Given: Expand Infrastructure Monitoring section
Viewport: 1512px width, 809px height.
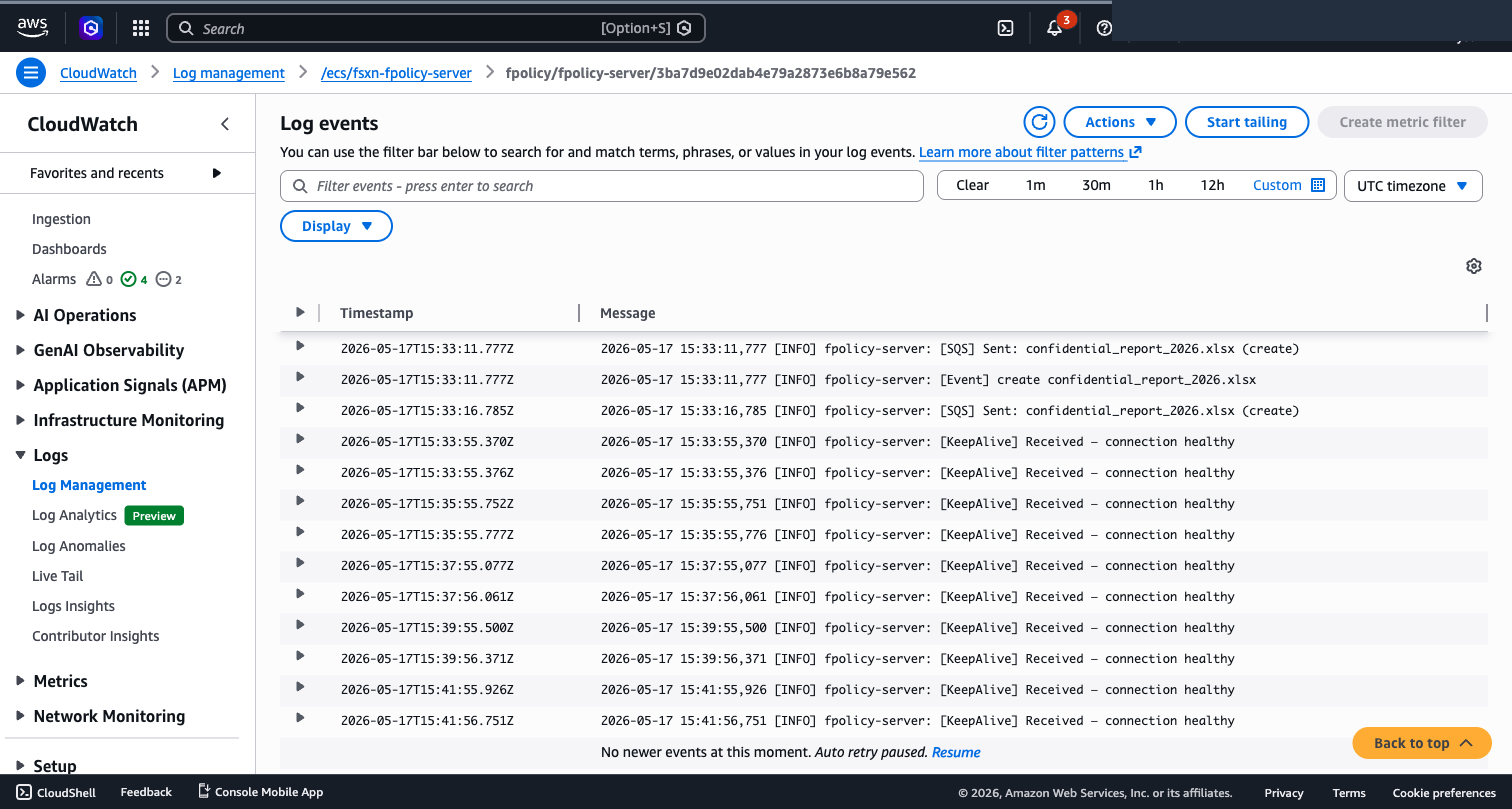Looking at the screenshot, I should point(22,420).
